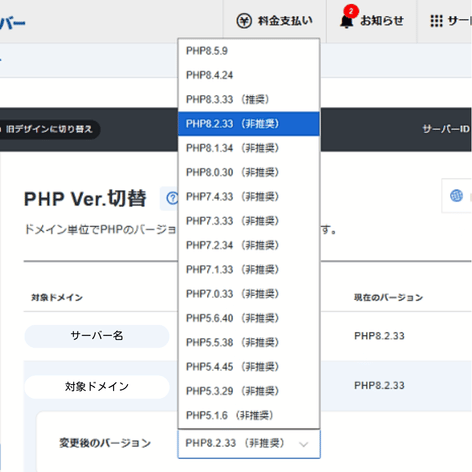Select PHP5.3.29 (非推奨) option
Image resolution: width=472 pixels, height=472 pixels.
(249, 391)
